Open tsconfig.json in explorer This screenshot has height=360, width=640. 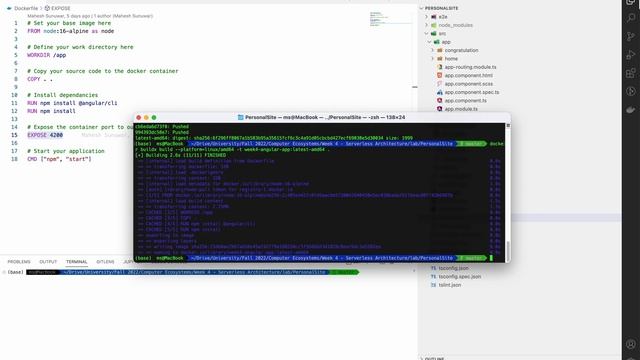[453, 268]
